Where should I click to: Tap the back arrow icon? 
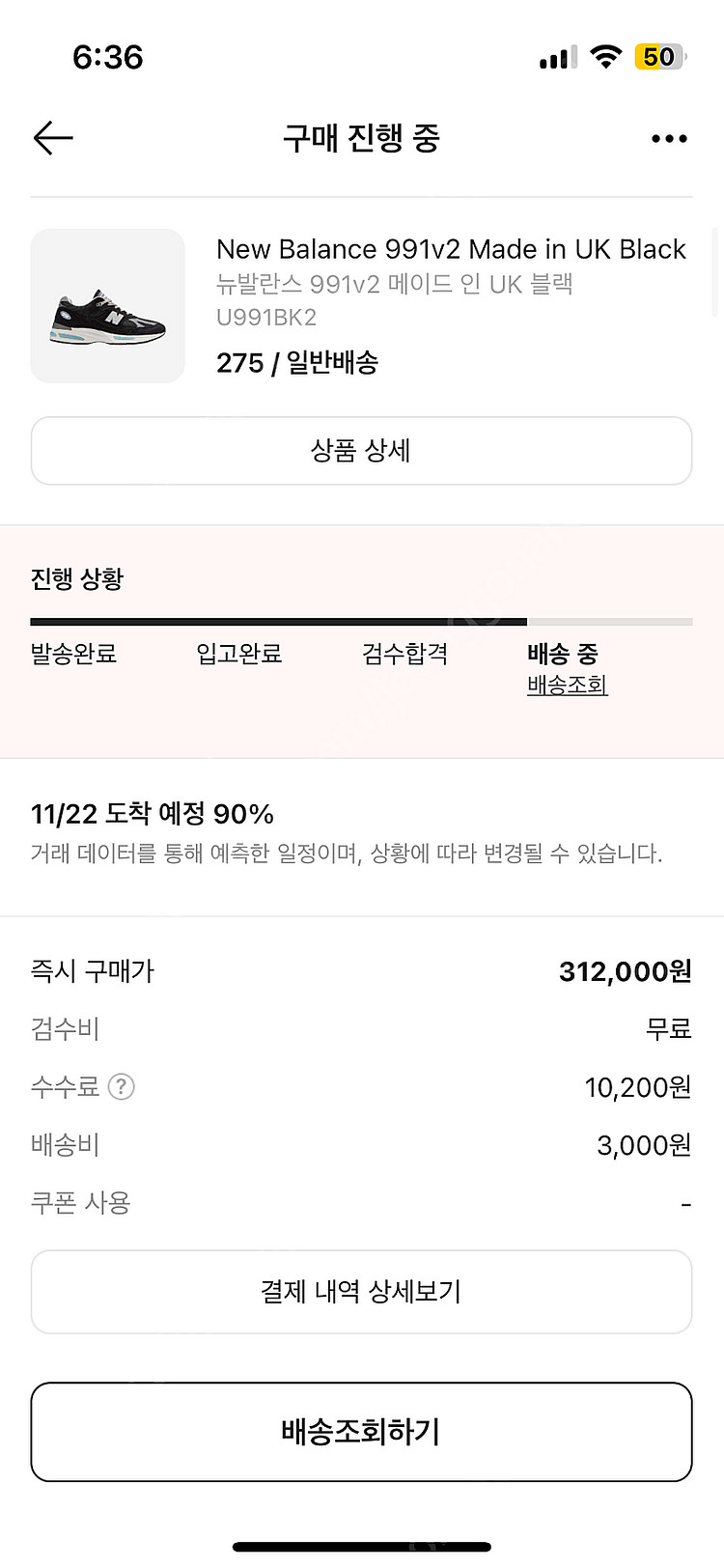[x=53, y=139]
